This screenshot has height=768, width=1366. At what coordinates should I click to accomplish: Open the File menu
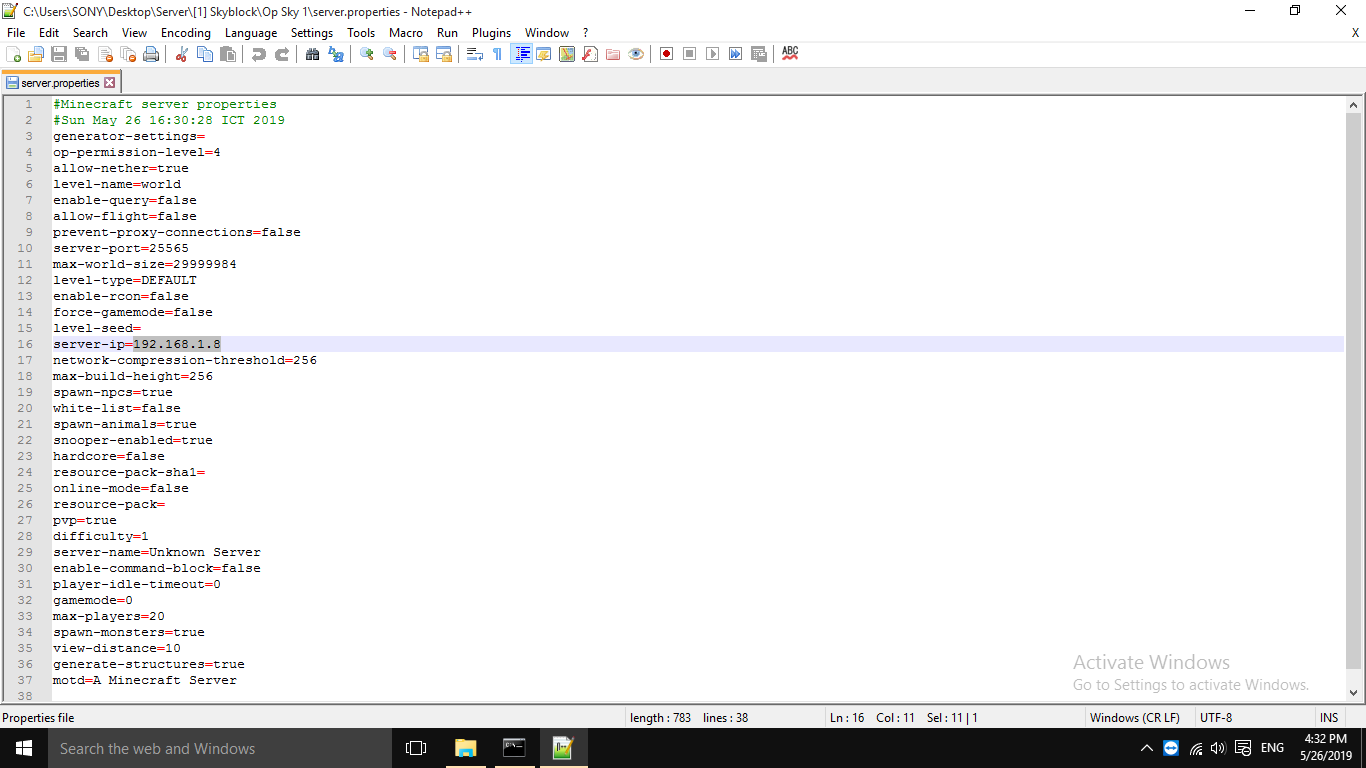pos(16,32)
